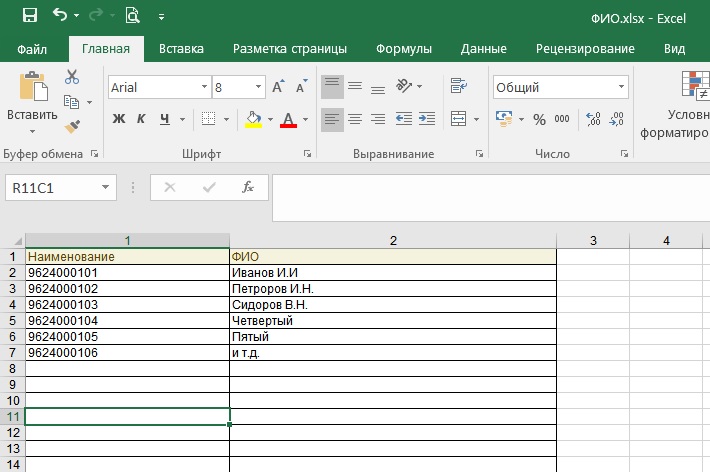
Task: Switch to the Главная tab
Action: (106, 49)
